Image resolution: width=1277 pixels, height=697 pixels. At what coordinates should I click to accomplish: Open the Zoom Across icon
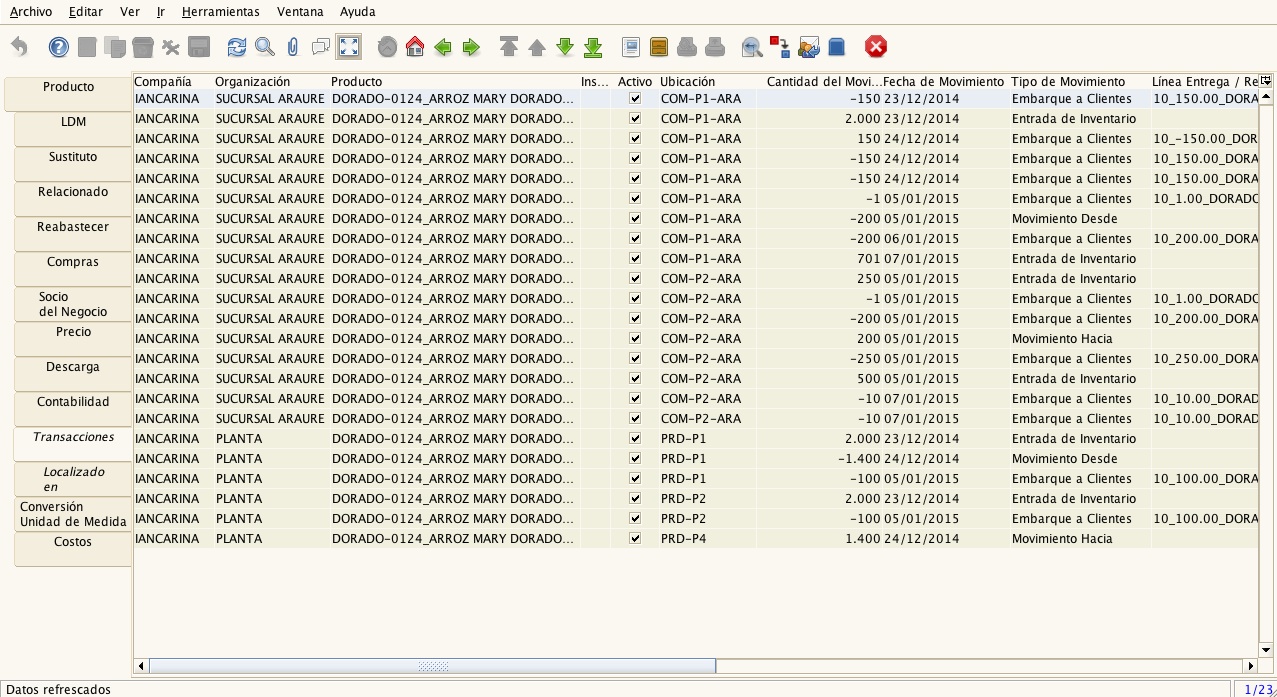pyautogui.click(x=753, y=47)
